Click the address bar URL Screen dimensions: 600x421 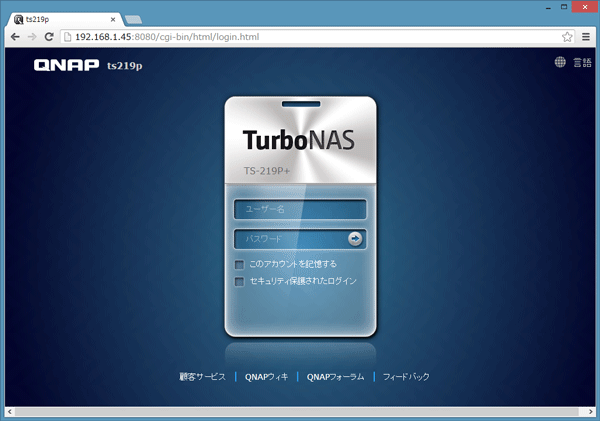[x=167, y=37]
